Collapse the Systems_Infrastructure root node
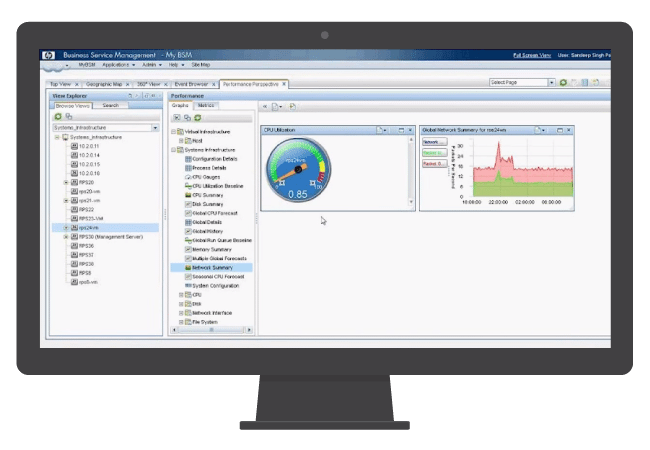Viewport: 650px width, 450px height. coord(57,137)
